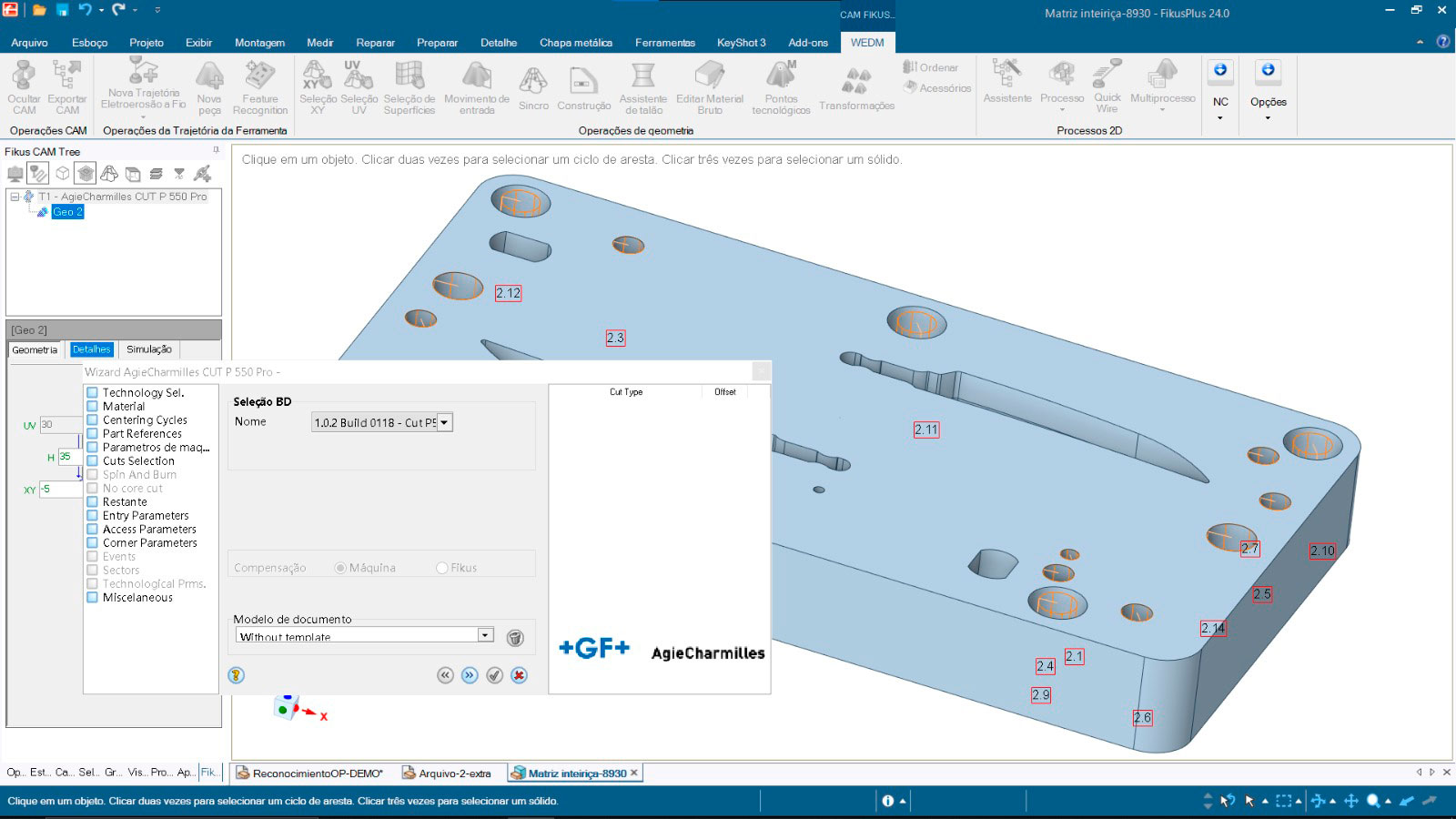
Task: Choose the Seleção de Superfícies tool
Action: click(x=409, y=87)
